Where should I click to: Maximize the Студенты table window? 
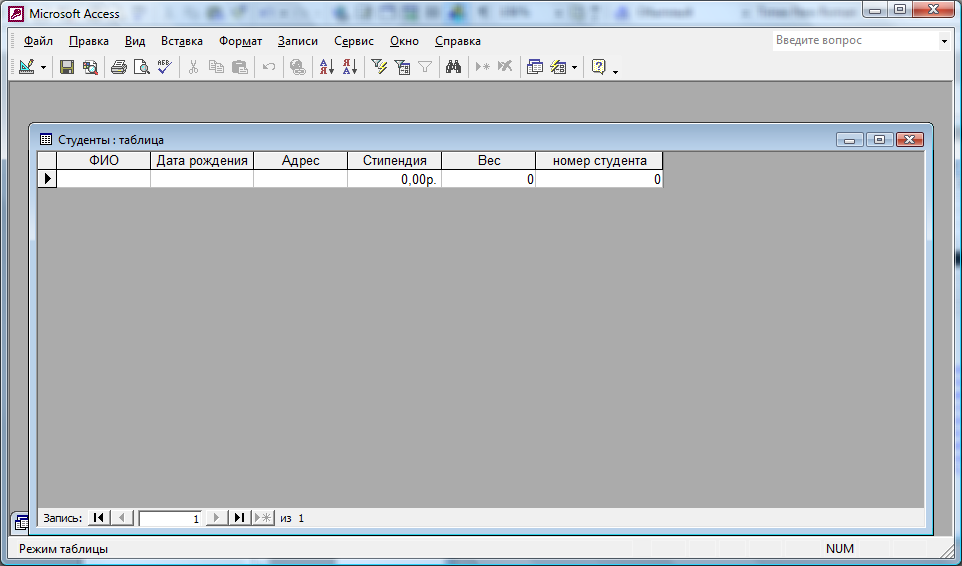pyautogui.click(x=879, y=140)
